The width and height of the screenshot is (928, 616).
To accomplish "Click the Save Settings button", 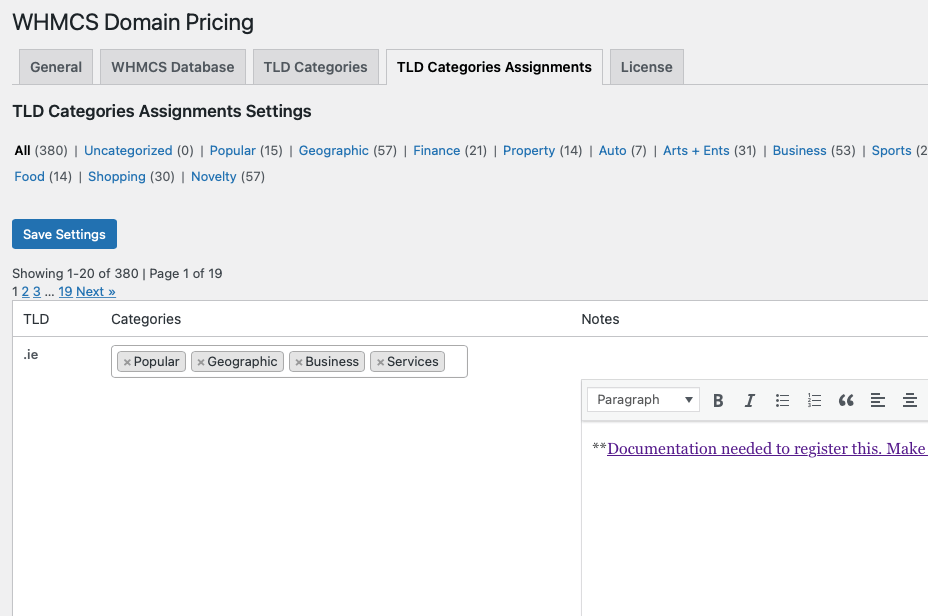I will coord(65,234).
